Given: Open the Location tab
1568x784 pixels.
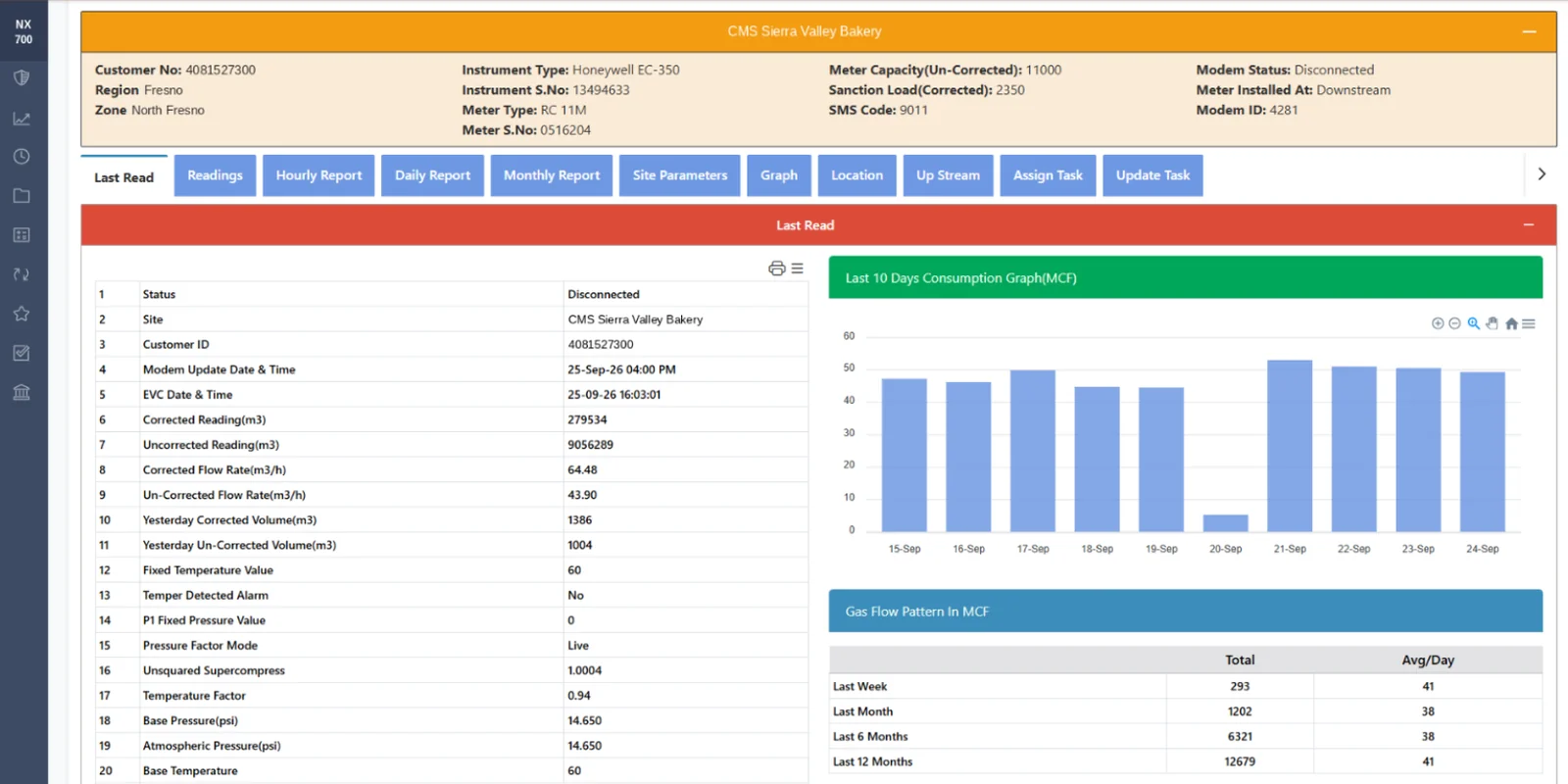Looking at the screenshot, I should pos(857,175).
